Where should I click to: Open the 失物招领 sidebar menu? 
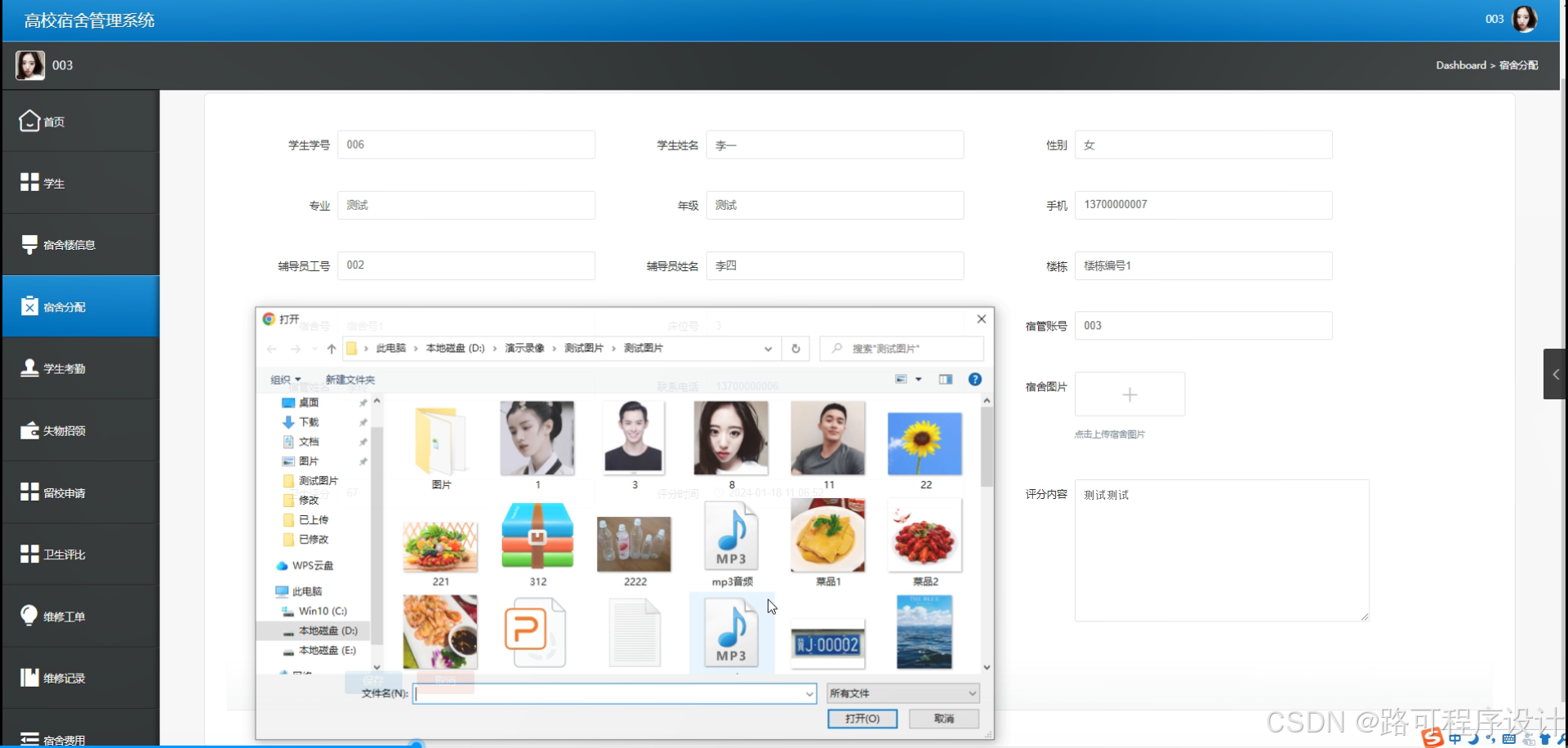coord(81,430)
